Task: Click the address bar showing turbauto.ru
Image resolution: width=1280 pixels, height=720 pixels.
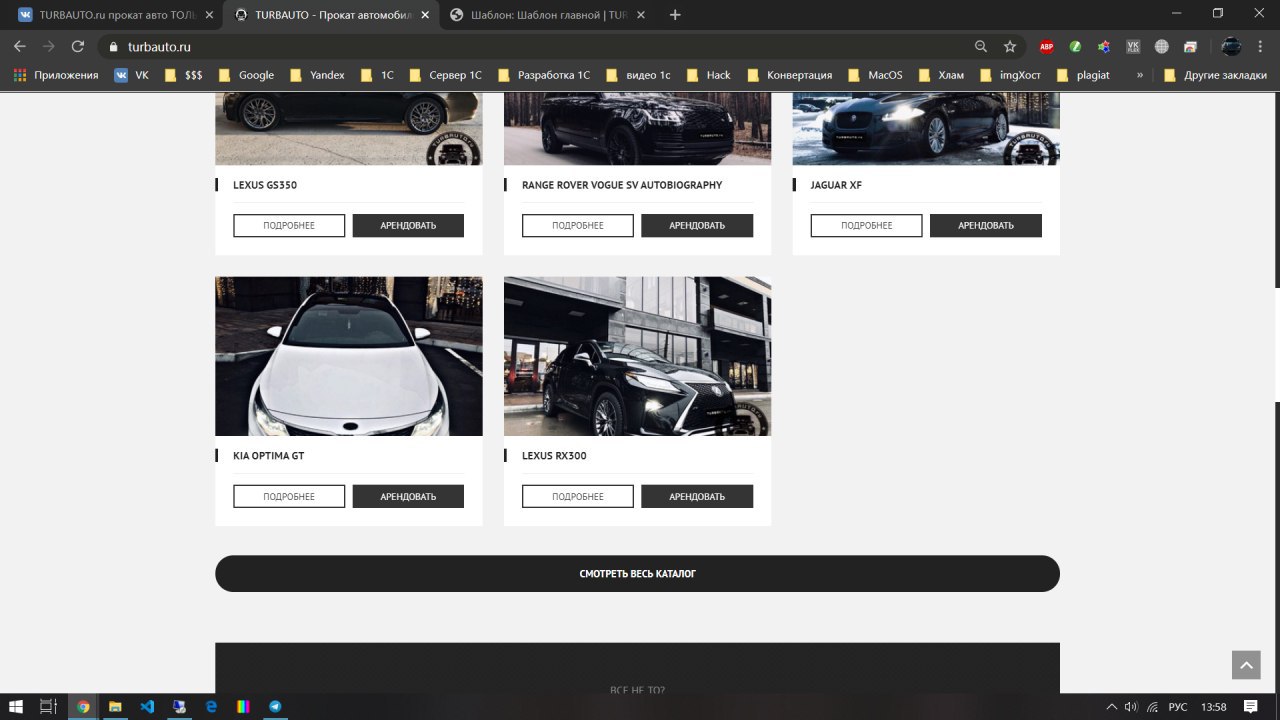Action: click(x=540, y=46)
